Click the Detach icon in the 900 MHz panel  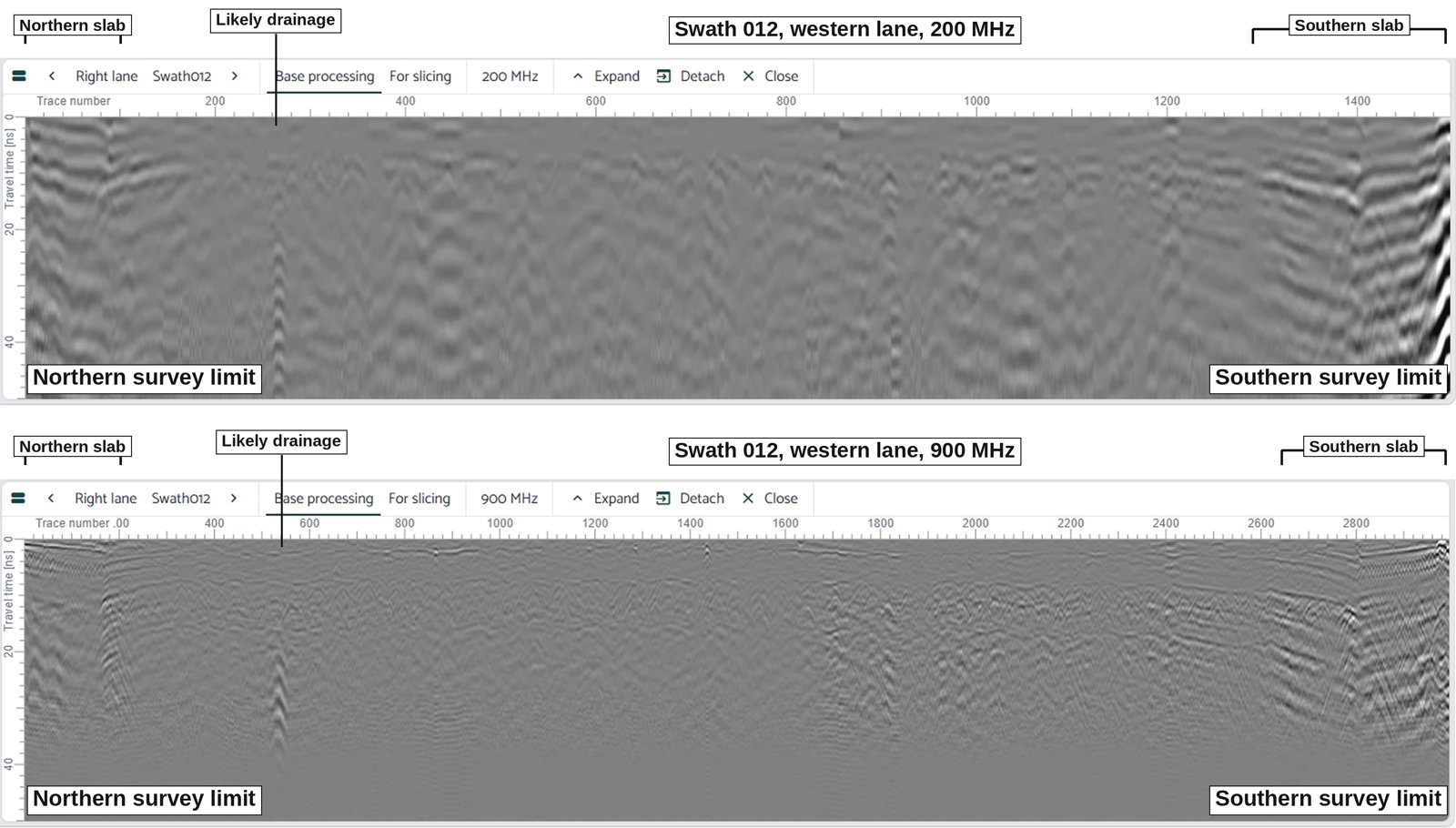[x=663, y=499]
